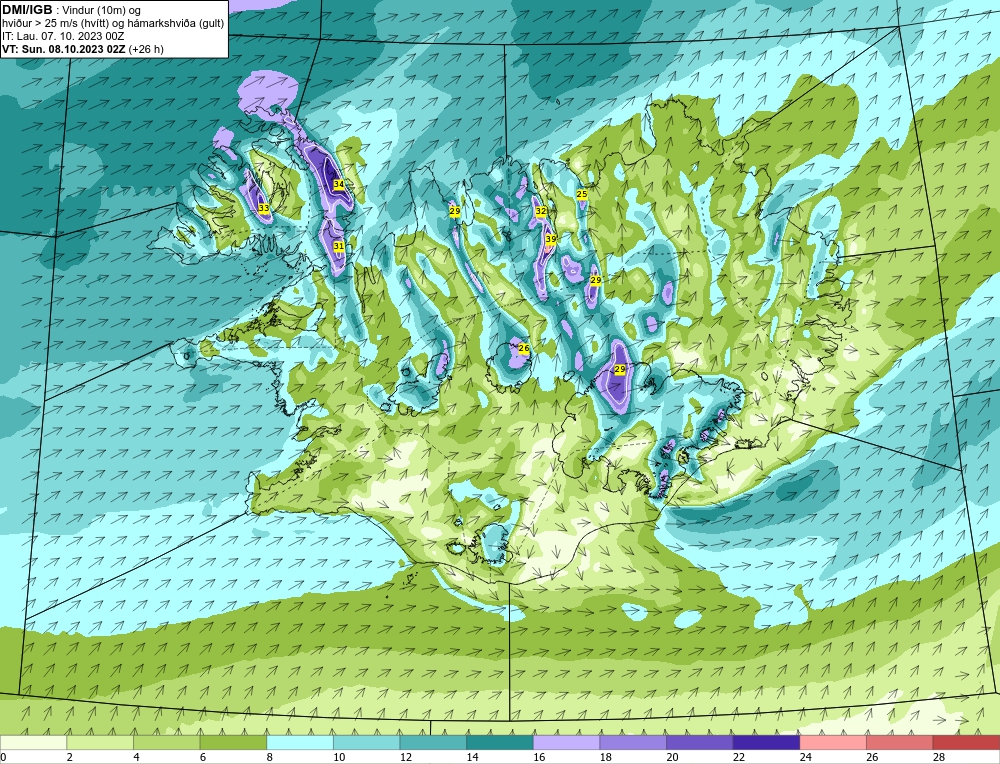Click the 'DMI/IGB' title text
1000x764 pixels.
click(27, 10)
